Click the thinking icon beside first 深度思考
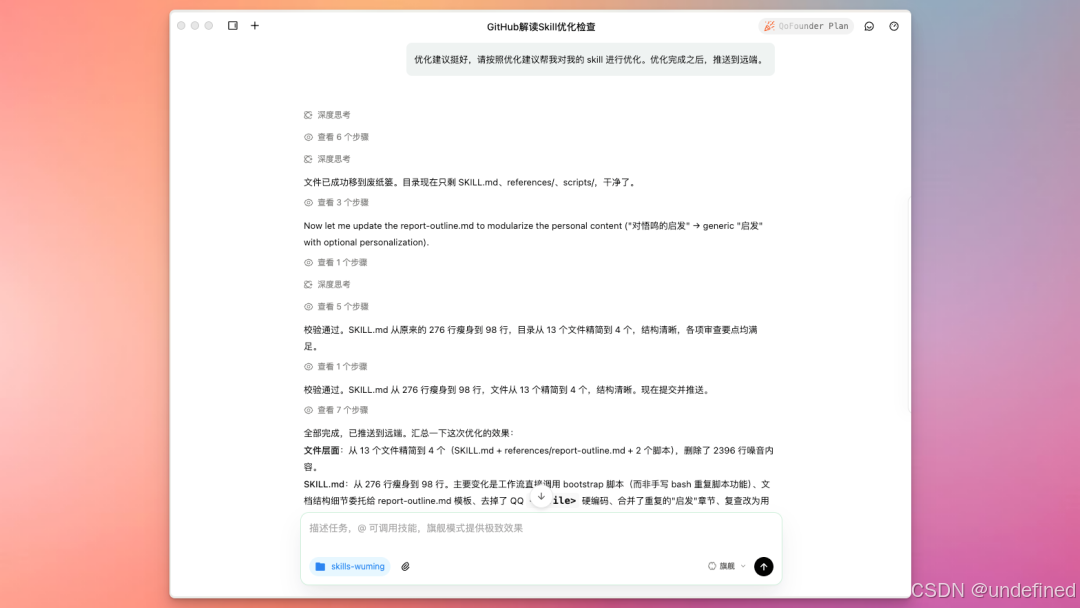 point(309,115)
